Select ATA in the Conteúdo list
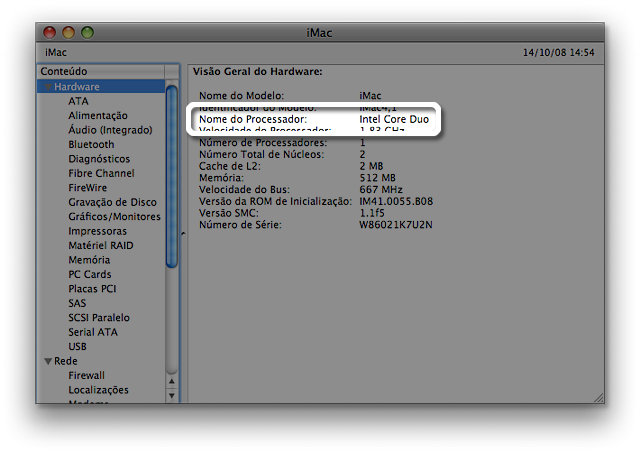 click(78, 101)
